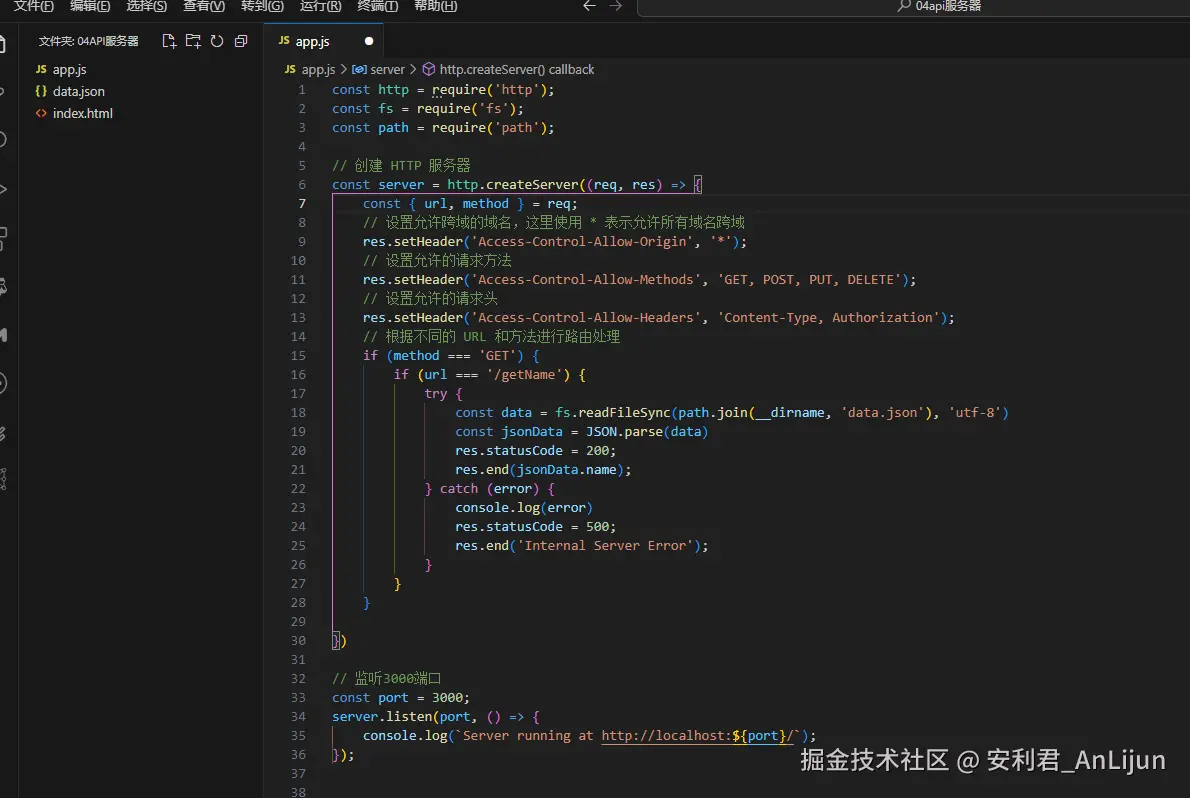Click the New Folder icon in explorer header
Viewport: 1190px width, 798px height.
(x=193, y=41)
